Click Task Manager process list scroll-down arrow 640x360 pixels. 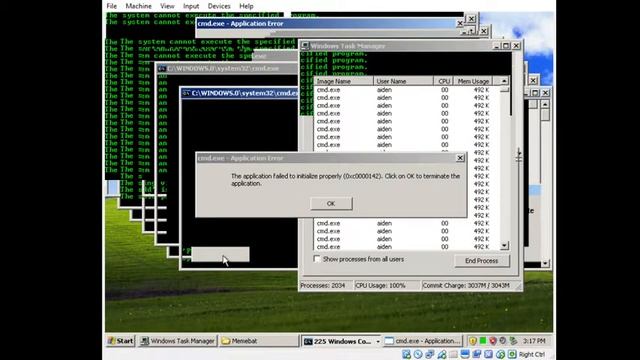tap(504, 246)
